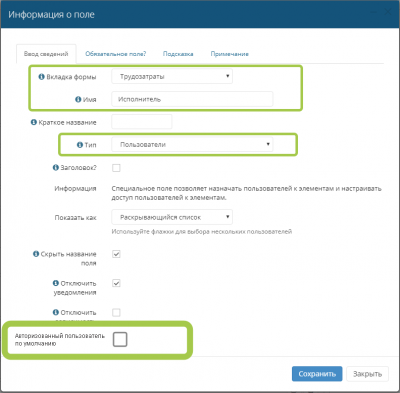Screen dimensions: 400x393
Task: Open the Подсказка tab
Action: point(178,54)
